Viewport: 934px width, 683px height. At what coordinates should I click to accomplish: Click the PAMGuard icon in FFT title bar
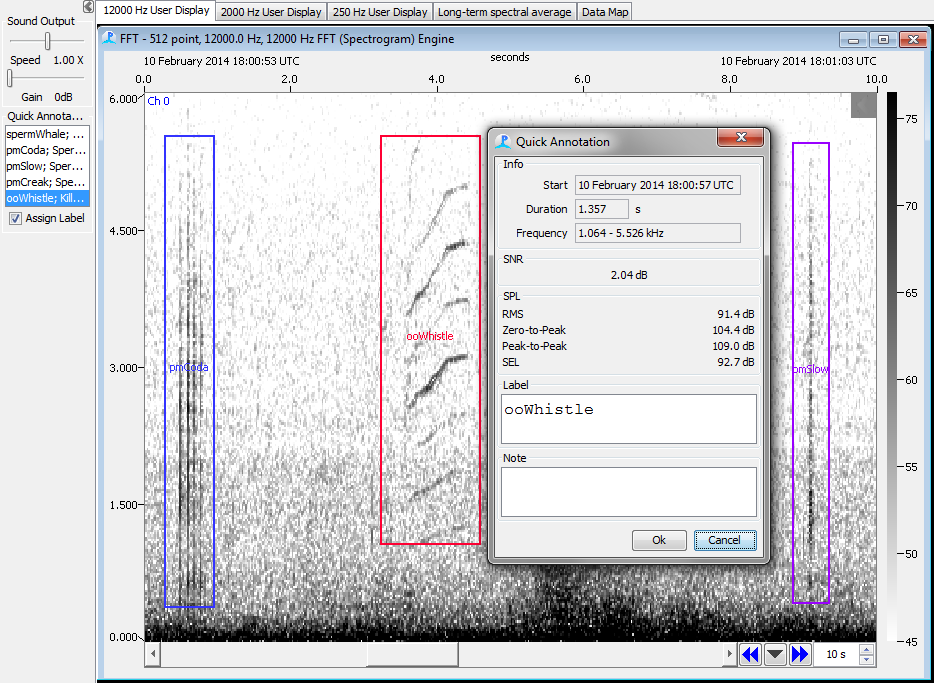click(109, 39)
